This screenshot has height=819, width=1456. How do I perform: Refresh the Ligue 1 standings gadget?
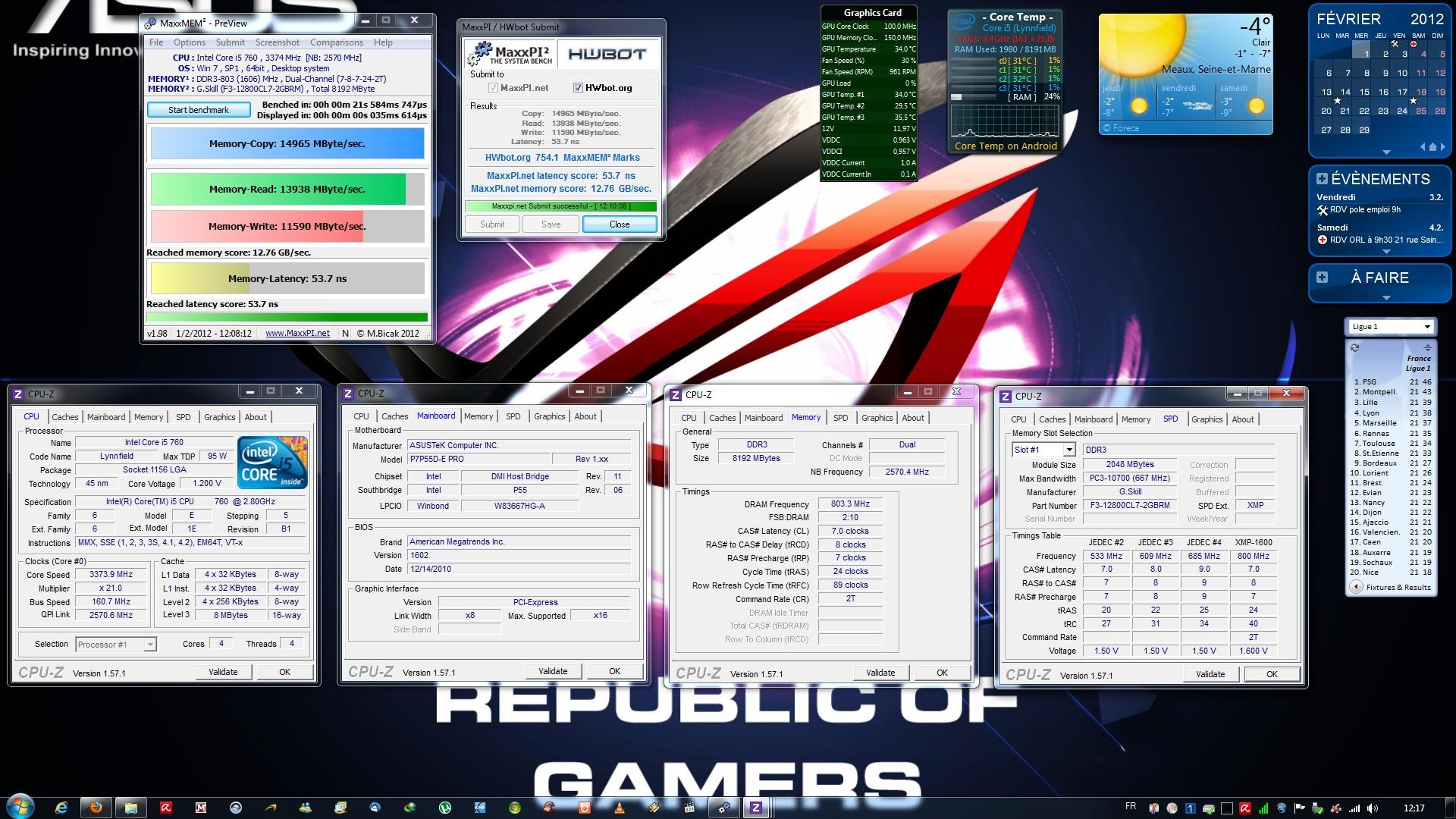pos(1354,347)
